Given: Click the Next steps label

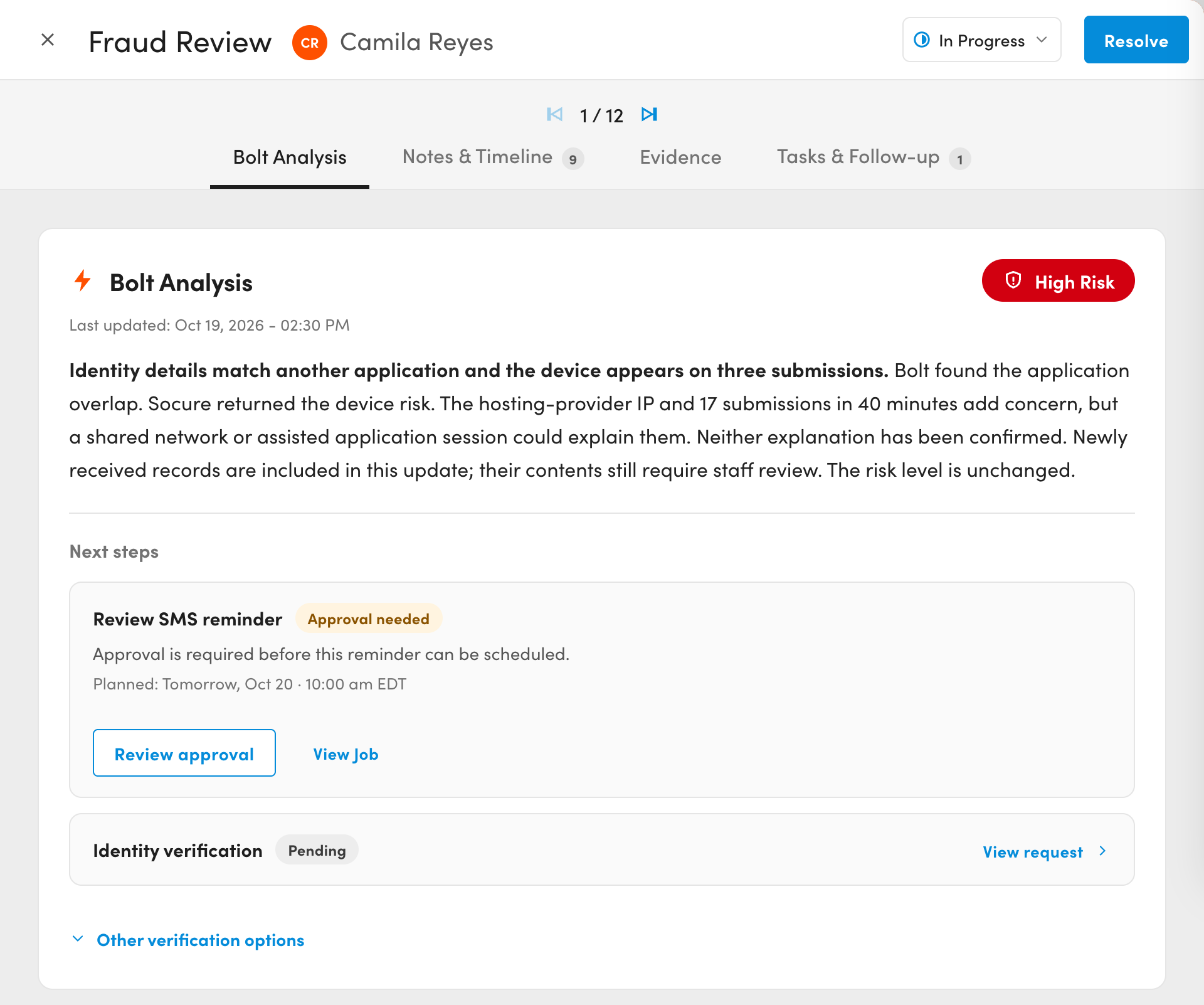Looking at the screenshot, I should click(x=114, y=551).
